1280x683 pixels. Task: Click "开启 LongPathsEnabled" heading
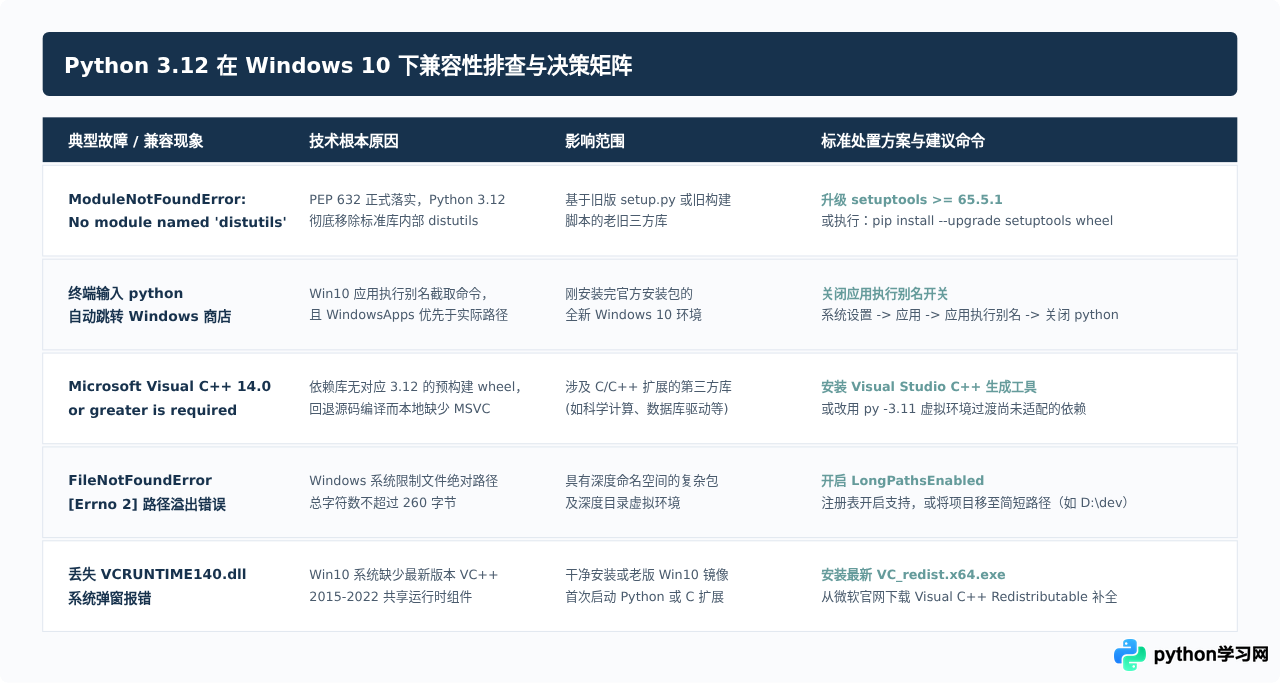903,481
